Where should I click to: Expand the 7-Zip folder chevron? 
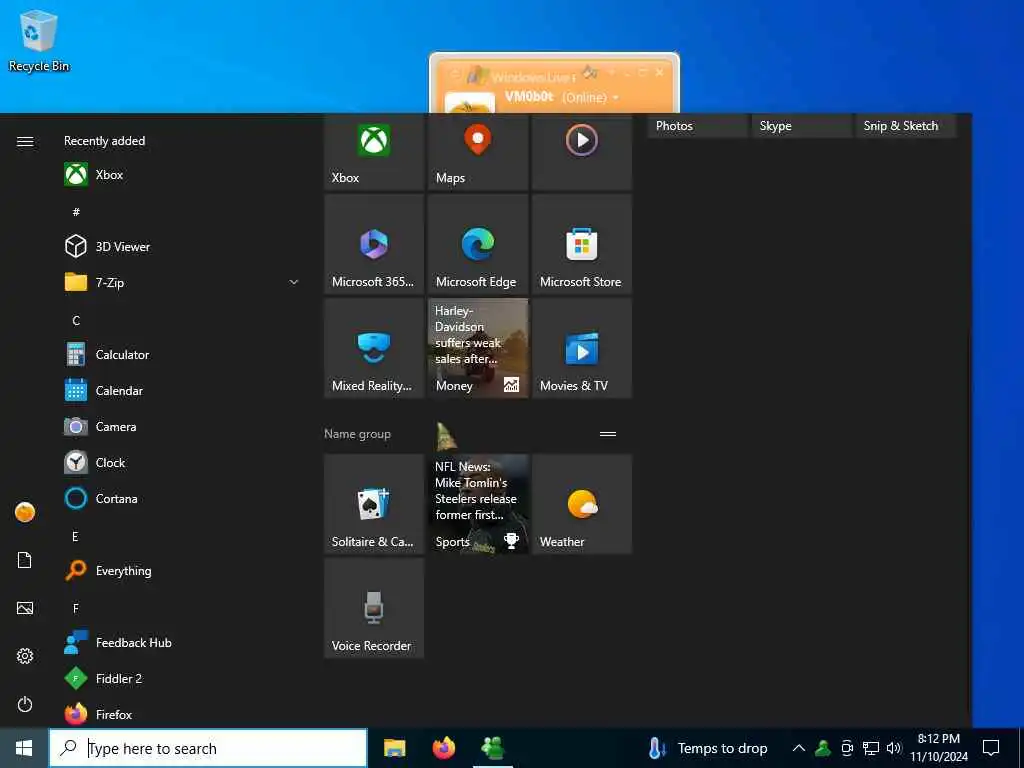294,282
